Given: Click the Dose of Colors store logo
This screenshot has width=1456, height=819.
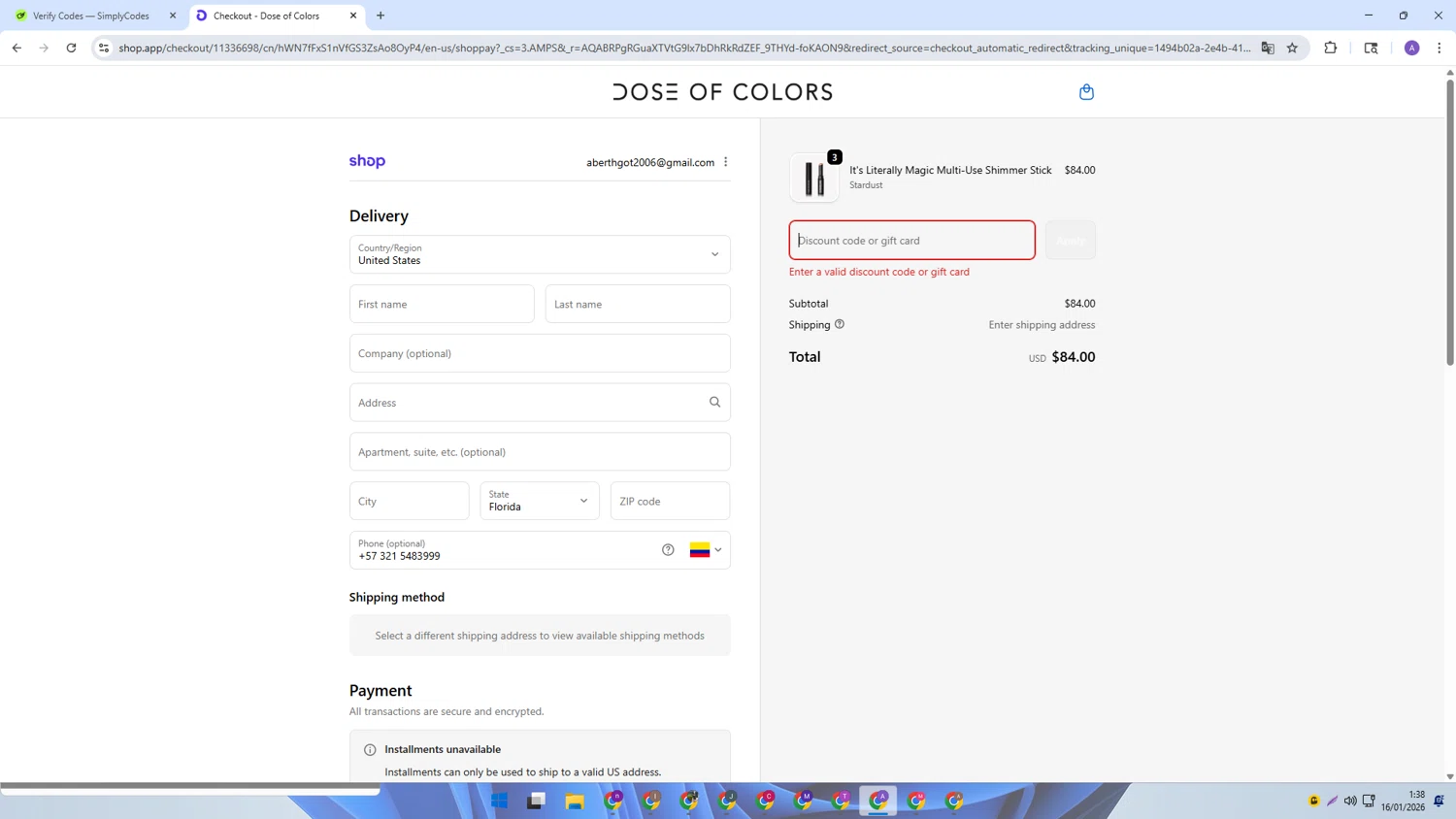Looking at the screenshot, I should tap(723, 92).
